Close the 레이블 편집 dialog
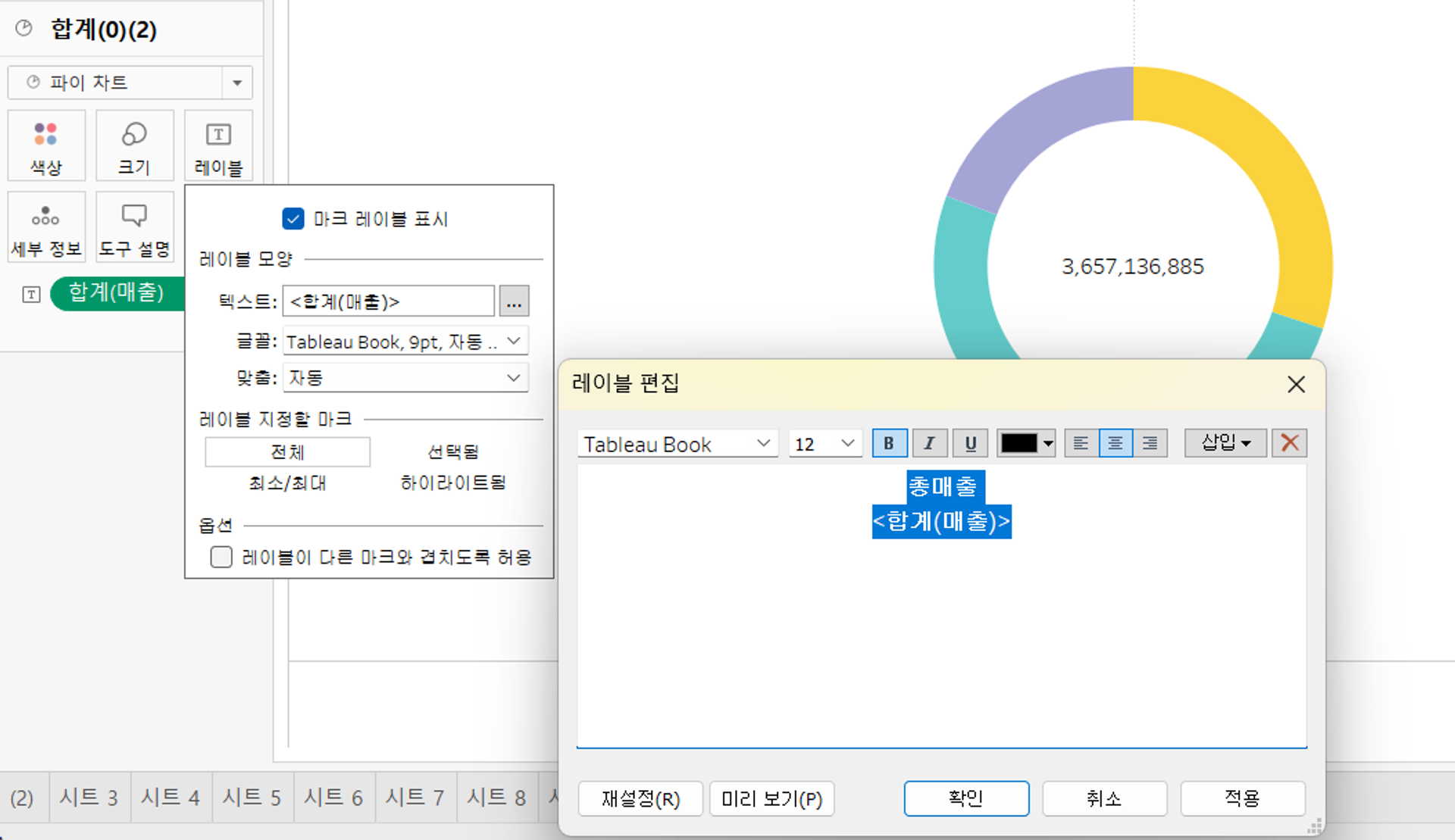 (1296, 385)
